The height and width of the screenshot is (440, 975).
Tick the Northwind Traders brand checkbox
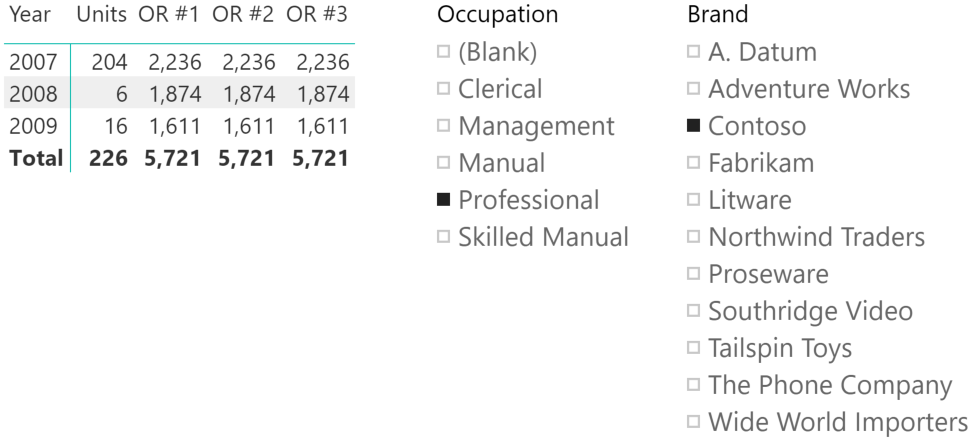tap(693, 236)
